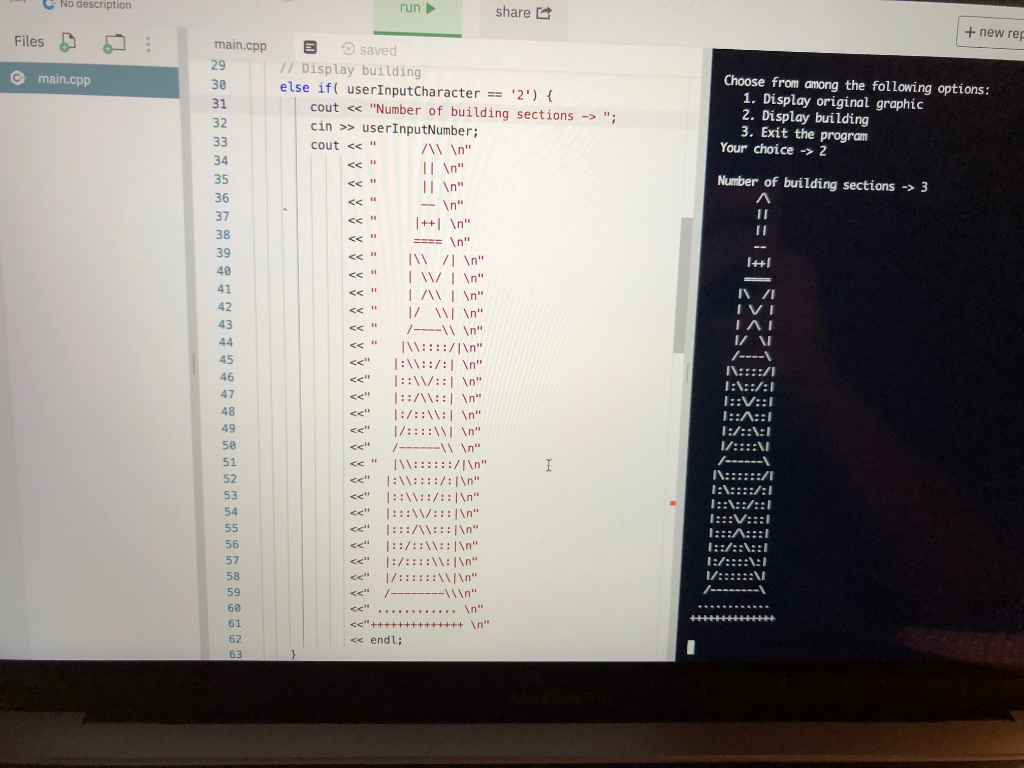The width and height of the screenshot is (1024, 768).
Task: Click the hamburger icon on the main.cpp editor tab
Action: [x=309, y=46]
